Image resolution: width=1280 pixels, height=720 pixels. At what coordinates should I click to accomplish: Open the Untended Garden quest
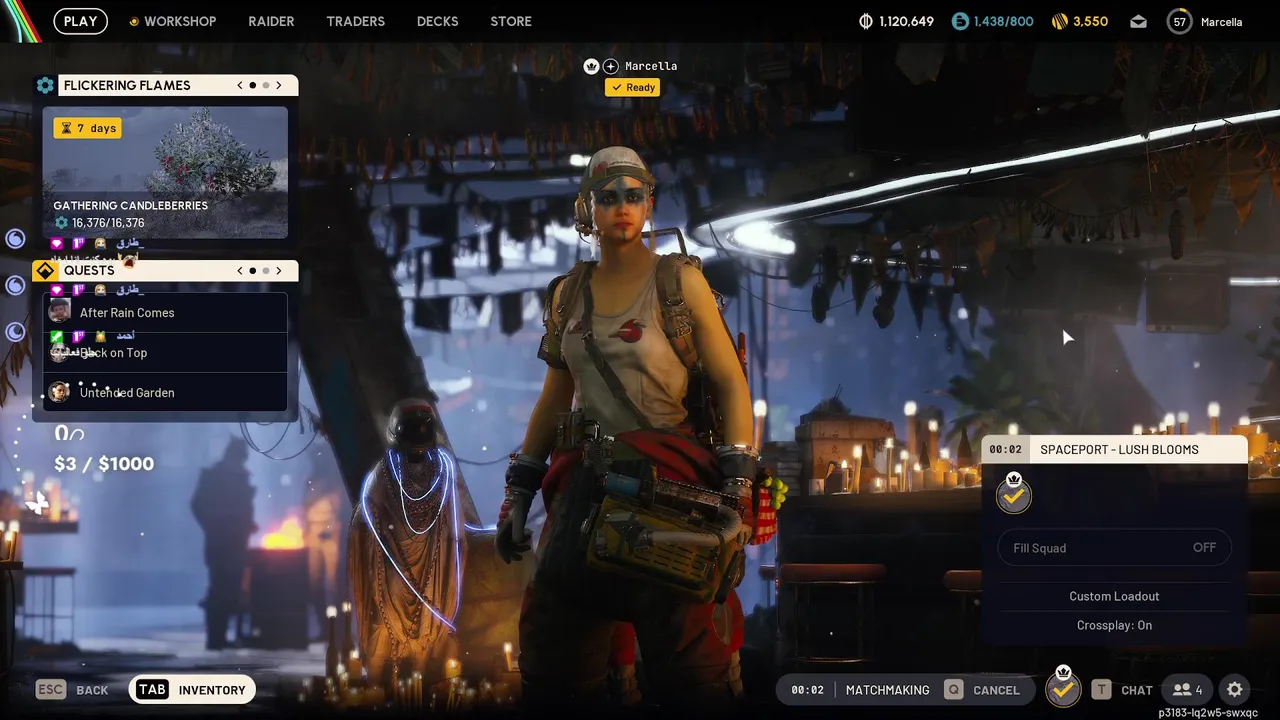(x=165, y=392)
